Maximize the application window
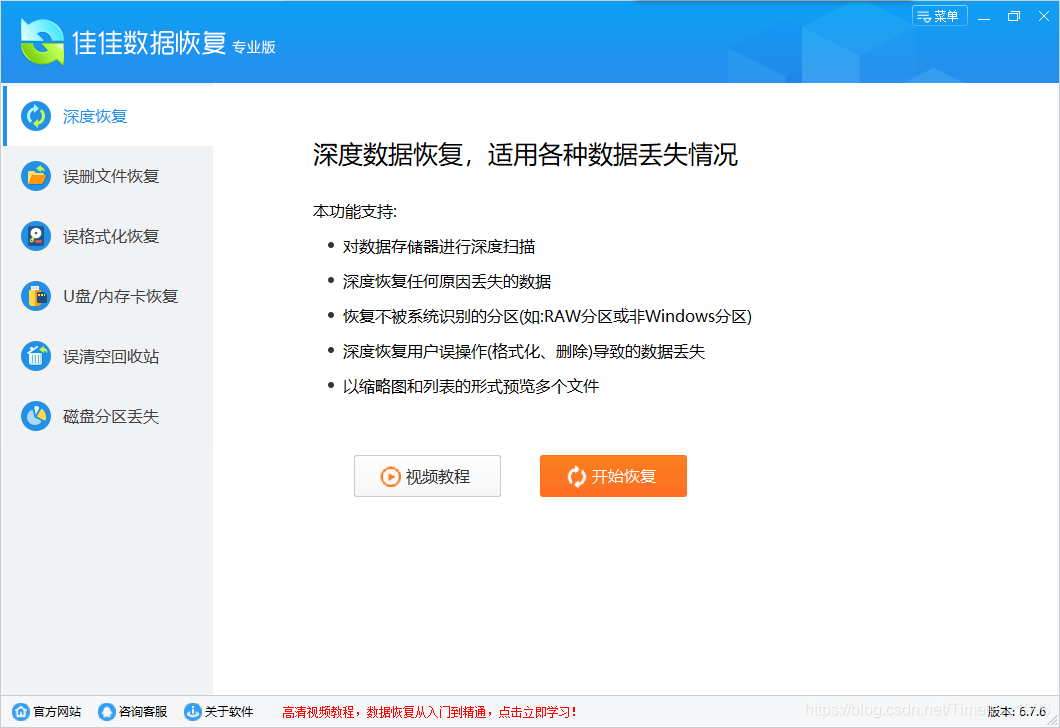Viewport: 1060px width, 728px height. [x=1013, y=16]
